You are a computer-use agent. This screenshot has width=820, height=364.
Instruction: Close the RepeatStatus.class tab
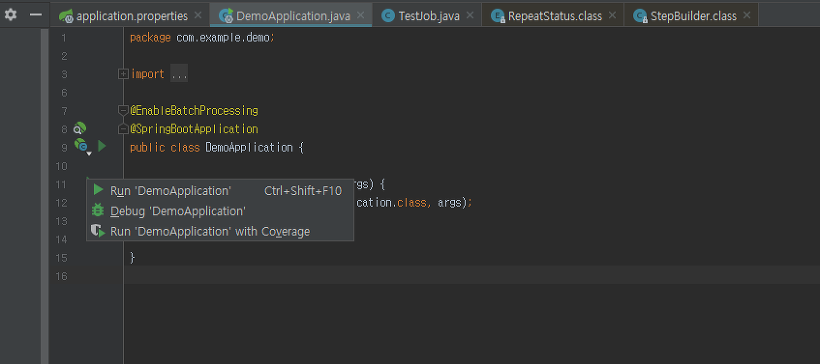tap(612, 15)
